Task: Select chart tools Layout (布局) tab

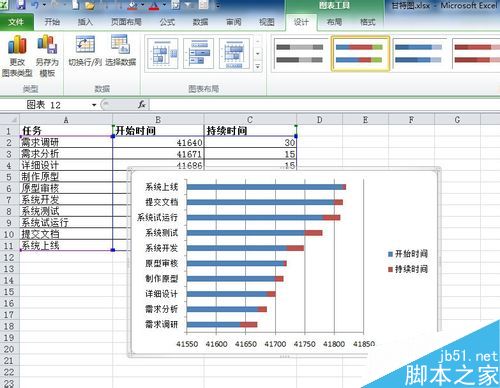Action: click(x=334, y=22)
